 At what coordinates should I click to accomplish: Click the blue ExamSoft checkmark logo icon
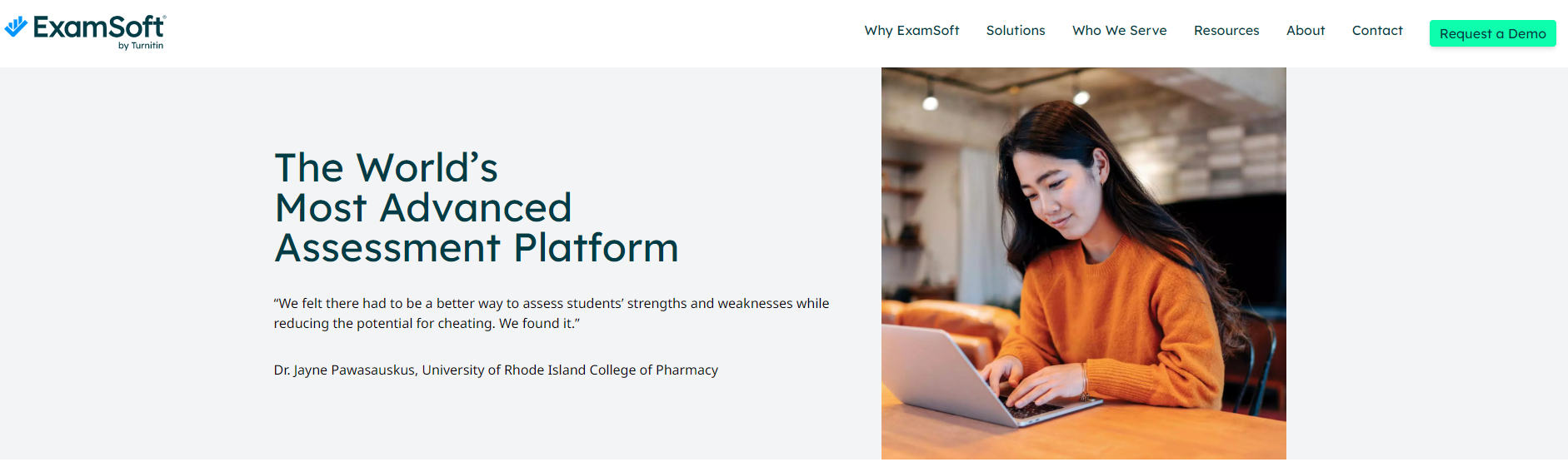pos(16,27)
